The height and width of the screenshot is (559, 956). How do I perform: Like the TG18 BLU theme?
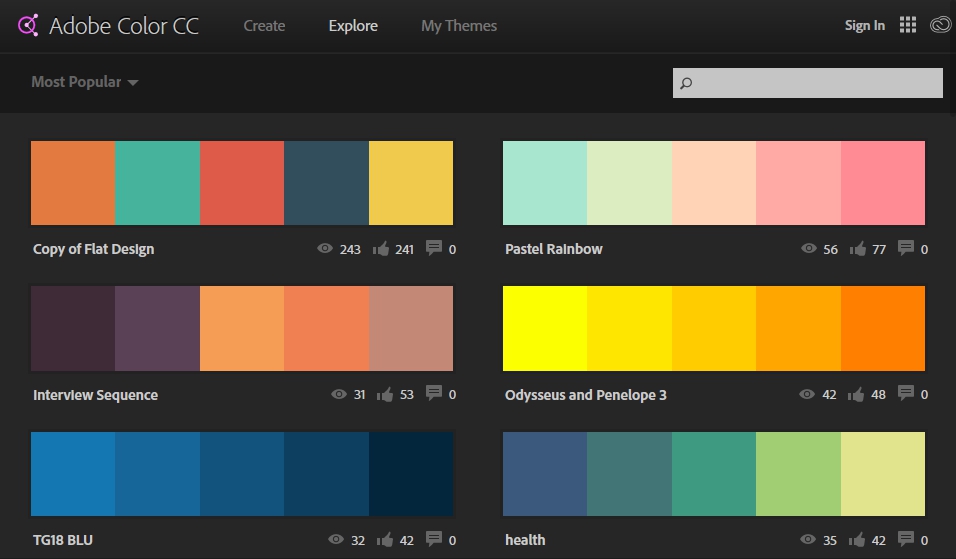(x=385, y=540)
